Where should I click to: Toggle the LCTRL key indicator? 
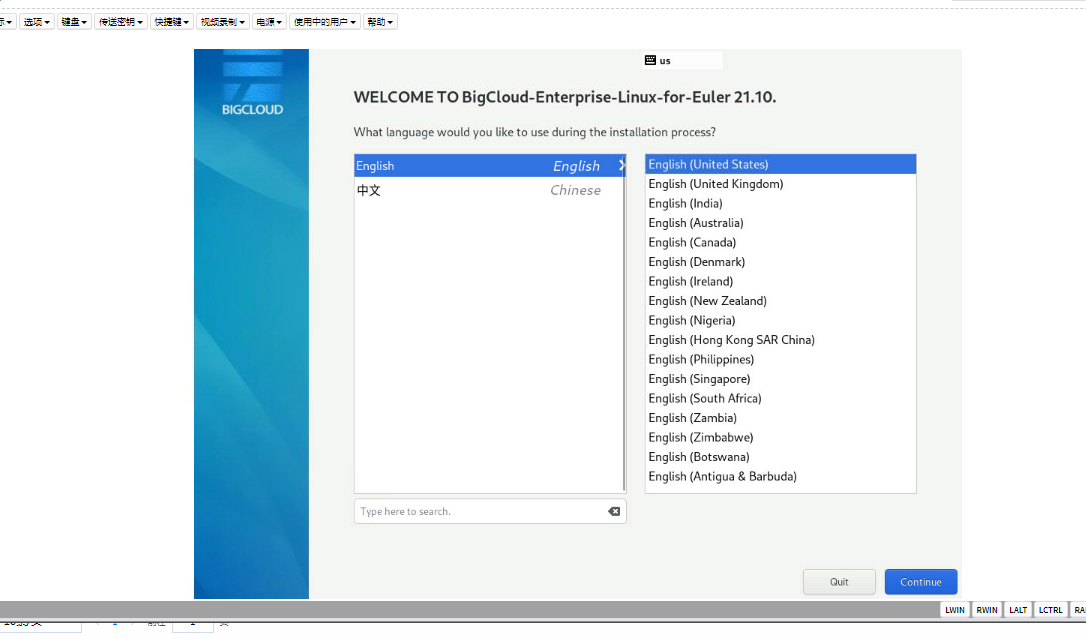click(1050, 610)
